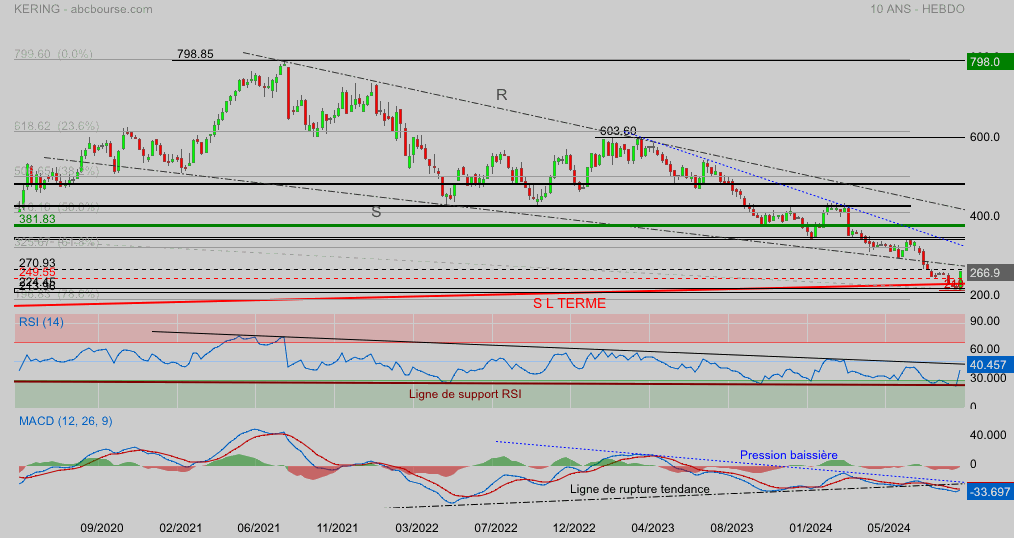Click the R resistance line label
1014x538 pixels.
click(x=501, y=95)
